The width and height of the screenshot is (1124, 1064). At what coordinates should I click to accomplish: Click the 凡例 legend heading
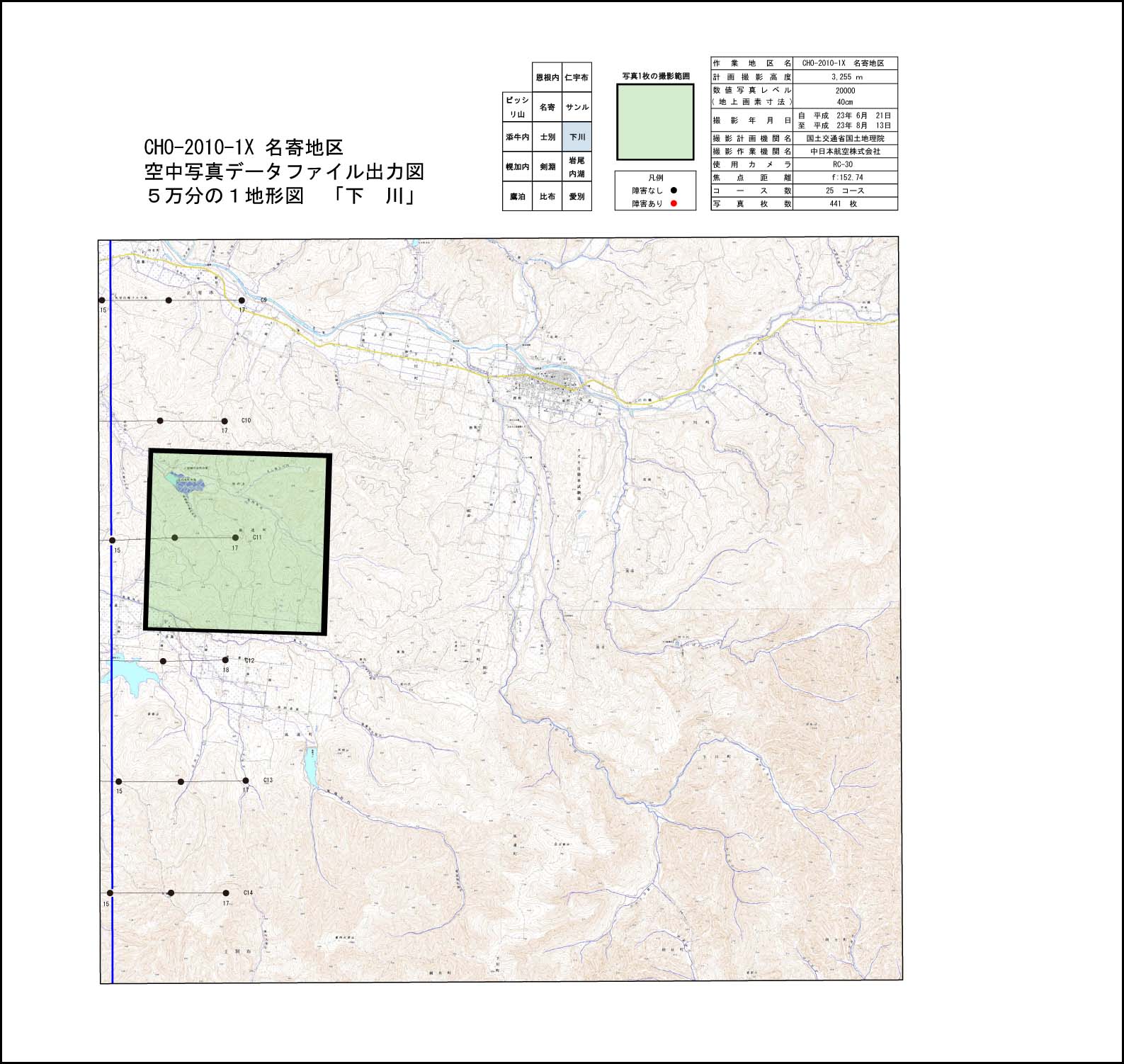pyautogui.click(x=655, y=178)
